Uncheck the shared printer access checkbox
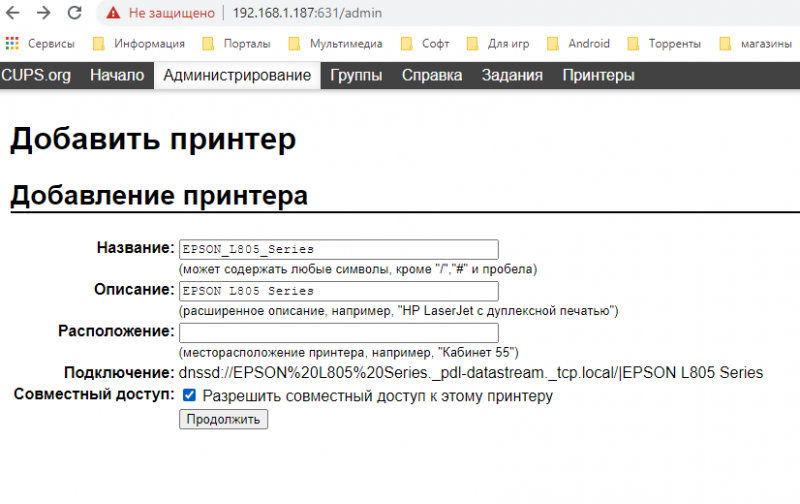800x504 pixels. coord(189,395)
